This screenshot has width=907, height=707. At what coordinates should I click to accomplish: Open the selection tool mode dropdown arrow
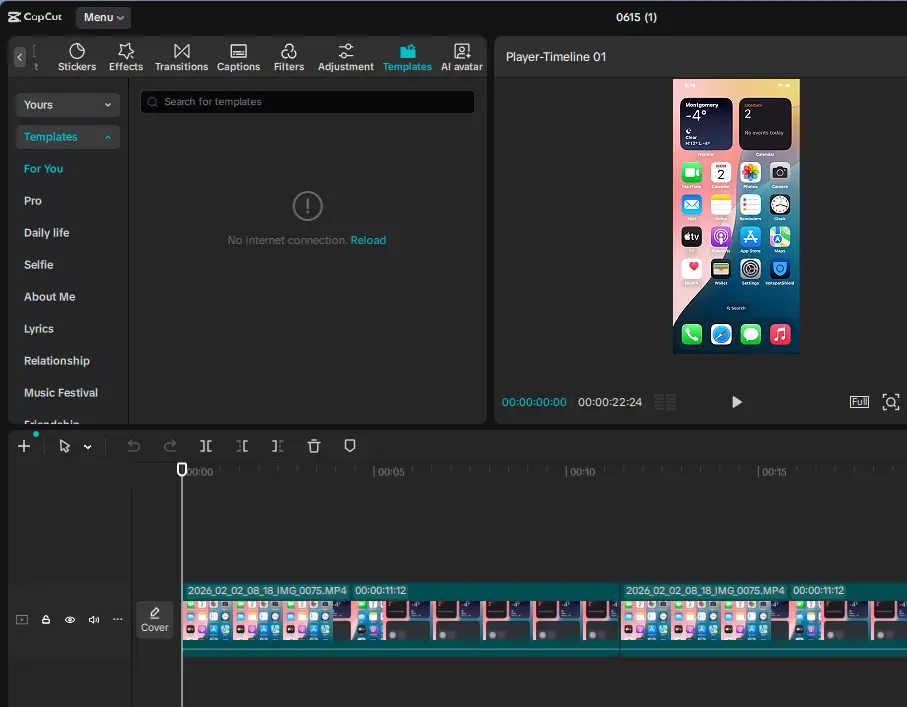pos(87,447)
